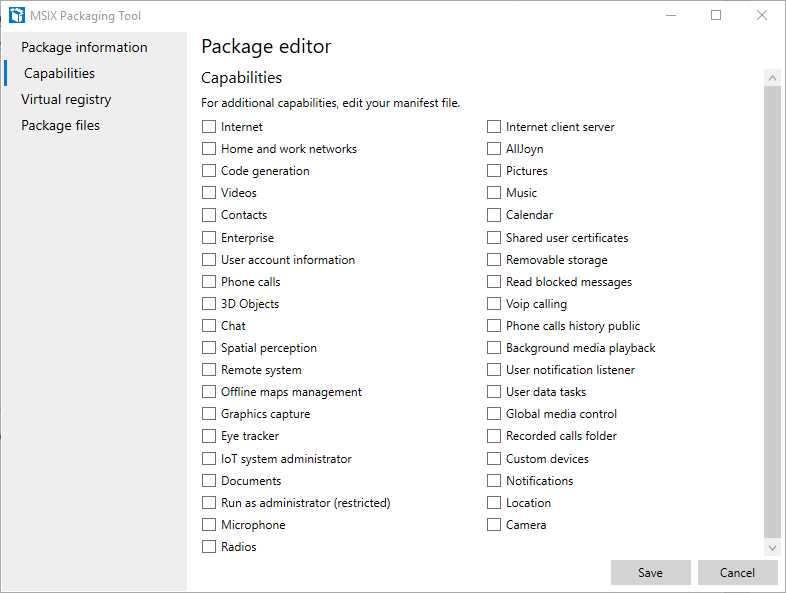This screenshot has width=786, height=593.
Task: Tick the Camera checkbox
Action: tap(494, 524)
